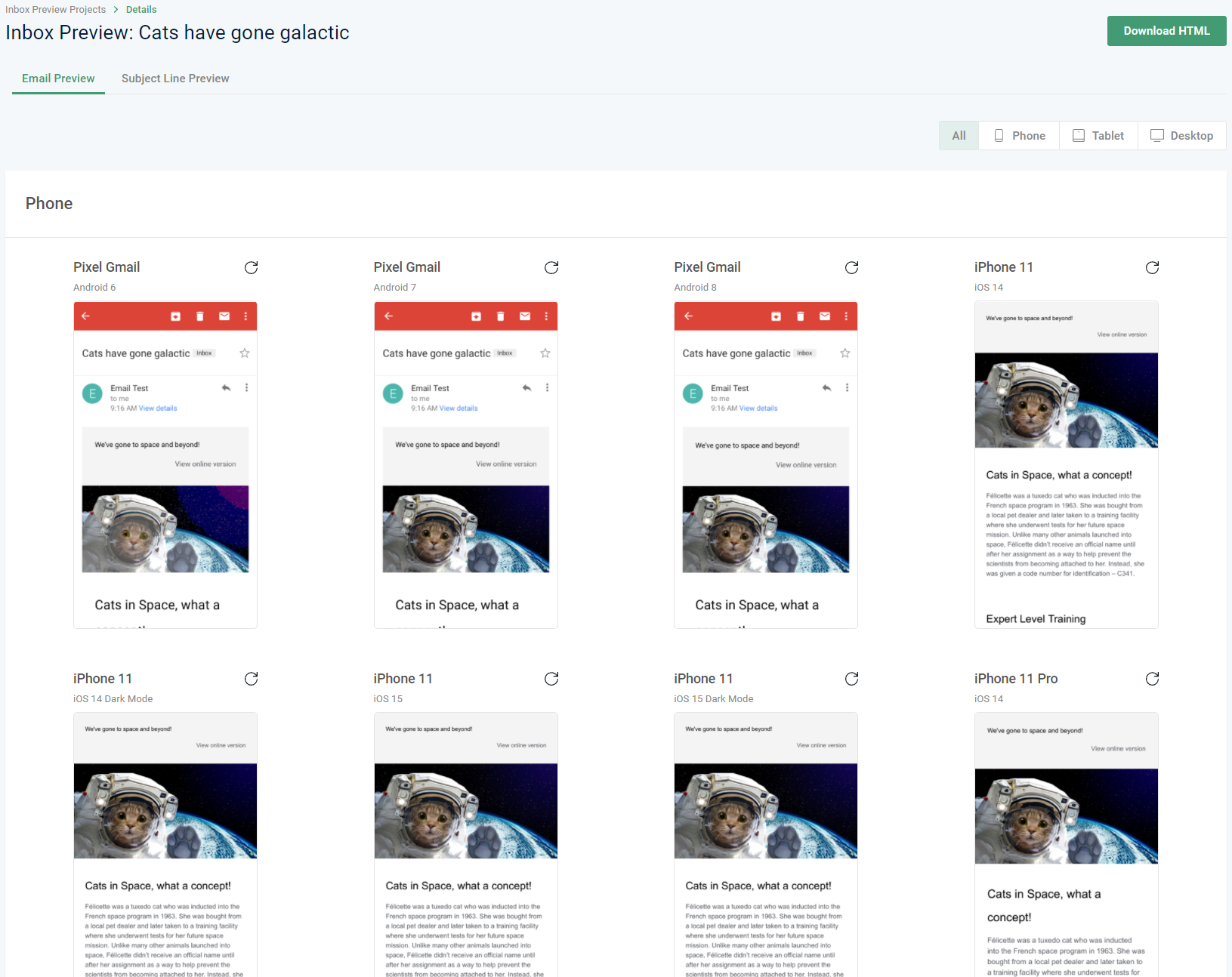
Task: Go to Inbox Preview Projects breadcrumb
Action: pos(56,10)
